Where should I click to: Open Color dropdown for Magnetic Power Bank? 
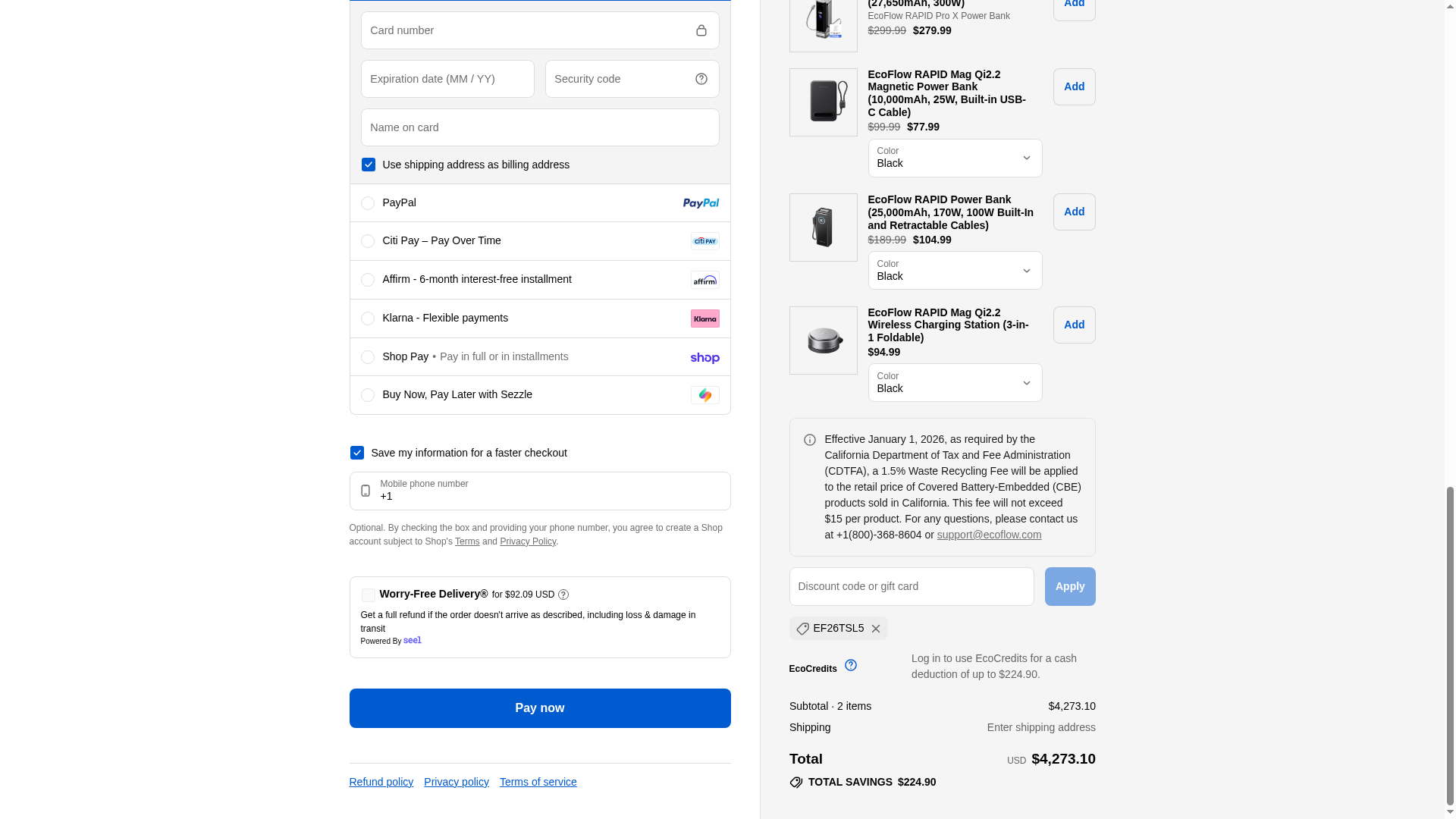pos(955,158)
